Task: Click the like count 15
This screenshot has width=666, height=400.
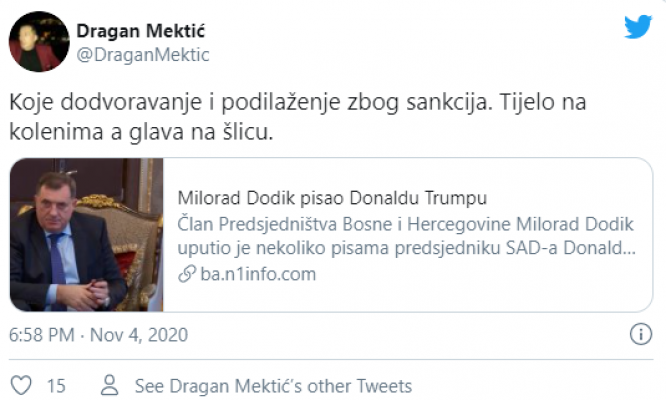Action: pyautogui.click(x=56, y=386)
